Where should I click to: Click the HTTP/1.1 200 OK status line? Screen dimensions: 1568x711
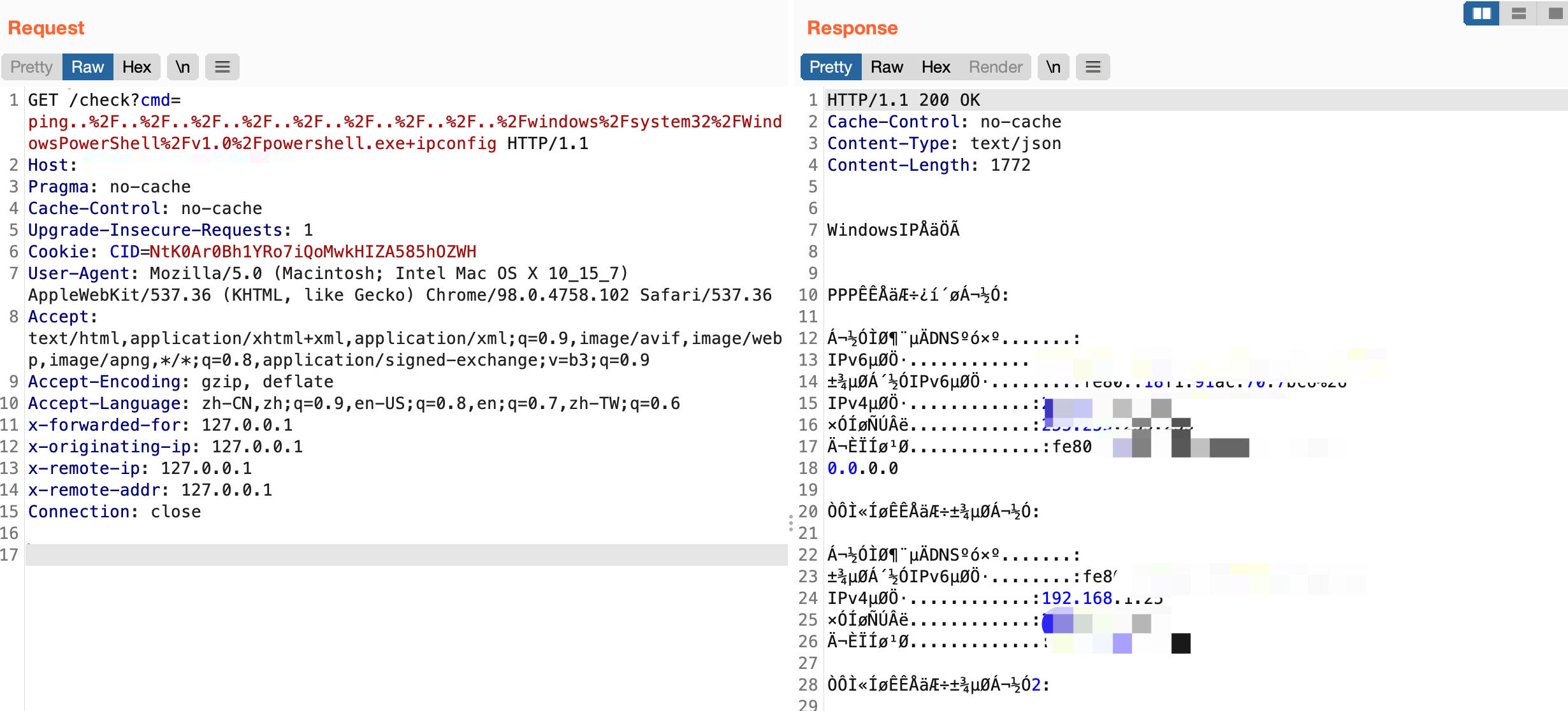903,100
